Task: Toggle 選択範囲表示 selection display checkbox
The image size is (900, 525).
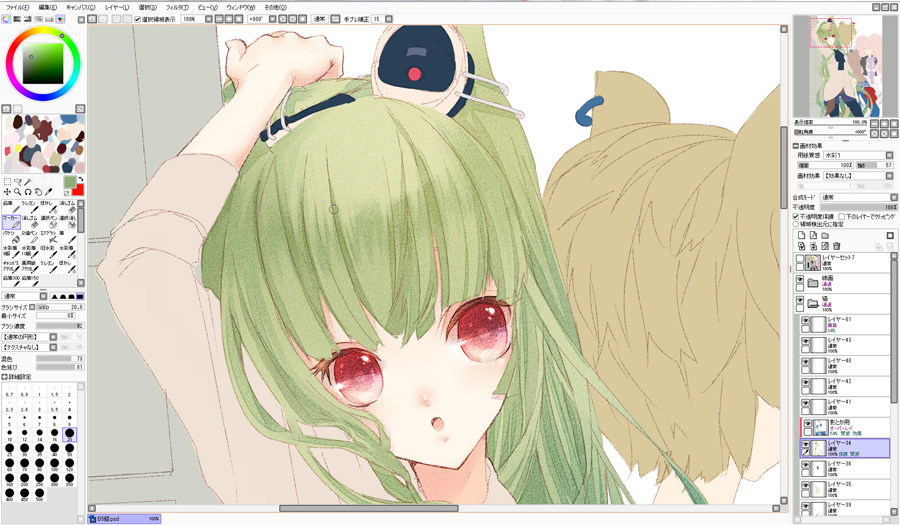Action: (x=138, y=19)
